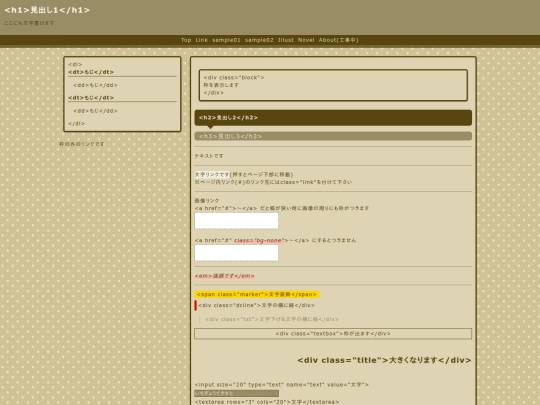Click the div class textbox framed box

point(333,334)
